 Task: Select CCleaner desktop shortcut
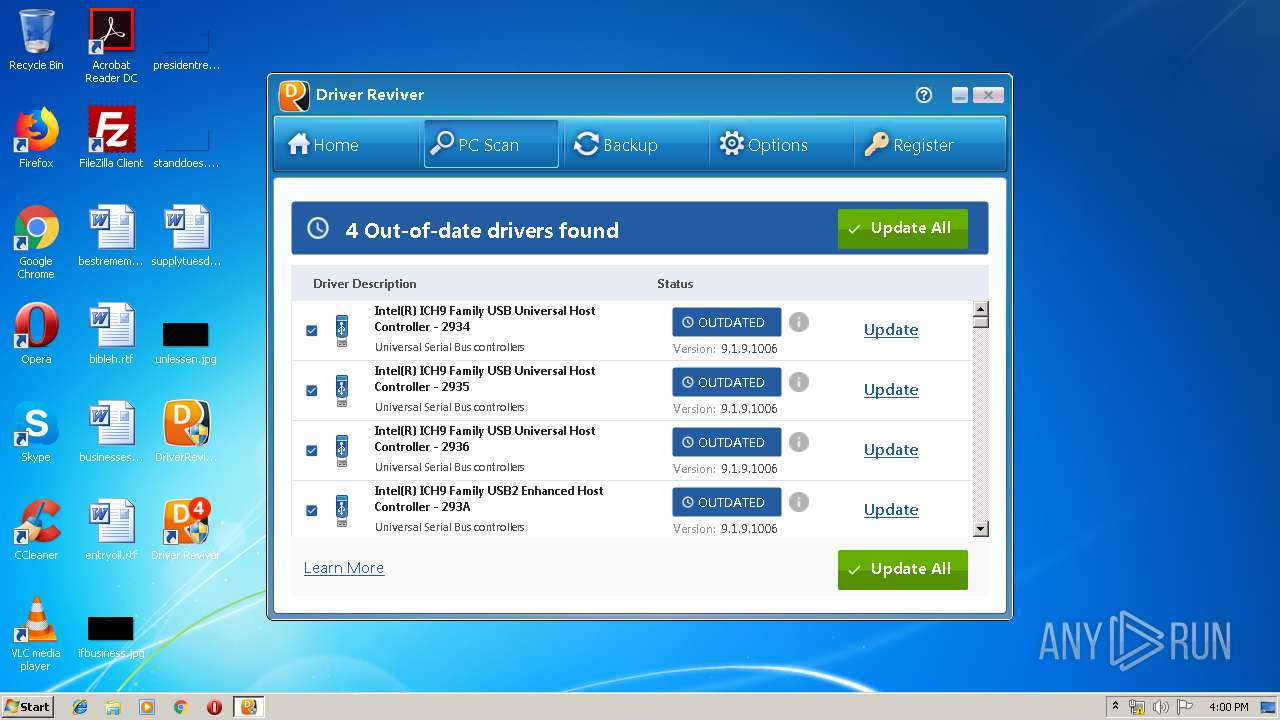click(36, 530)
